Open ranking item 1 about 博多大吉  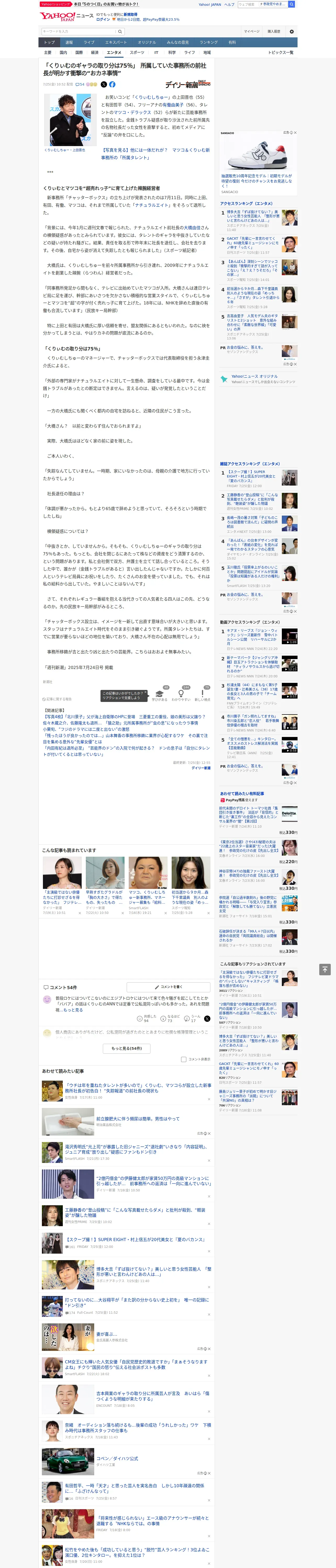(x=253, y=217)
